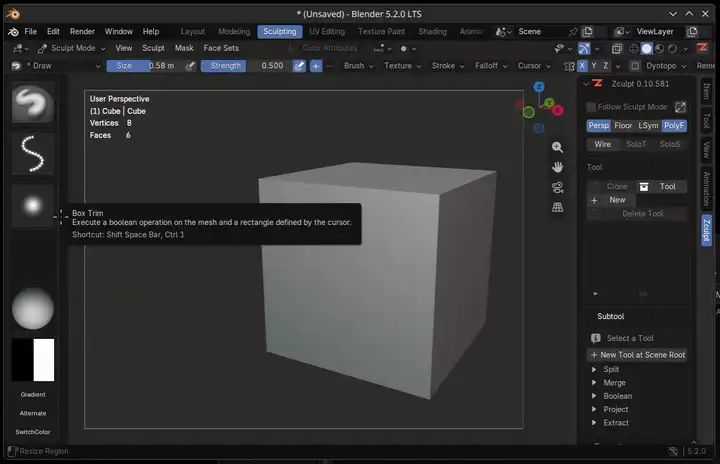Click the Blender logo menu icon
720x464 pixels.
pos(13,31)
